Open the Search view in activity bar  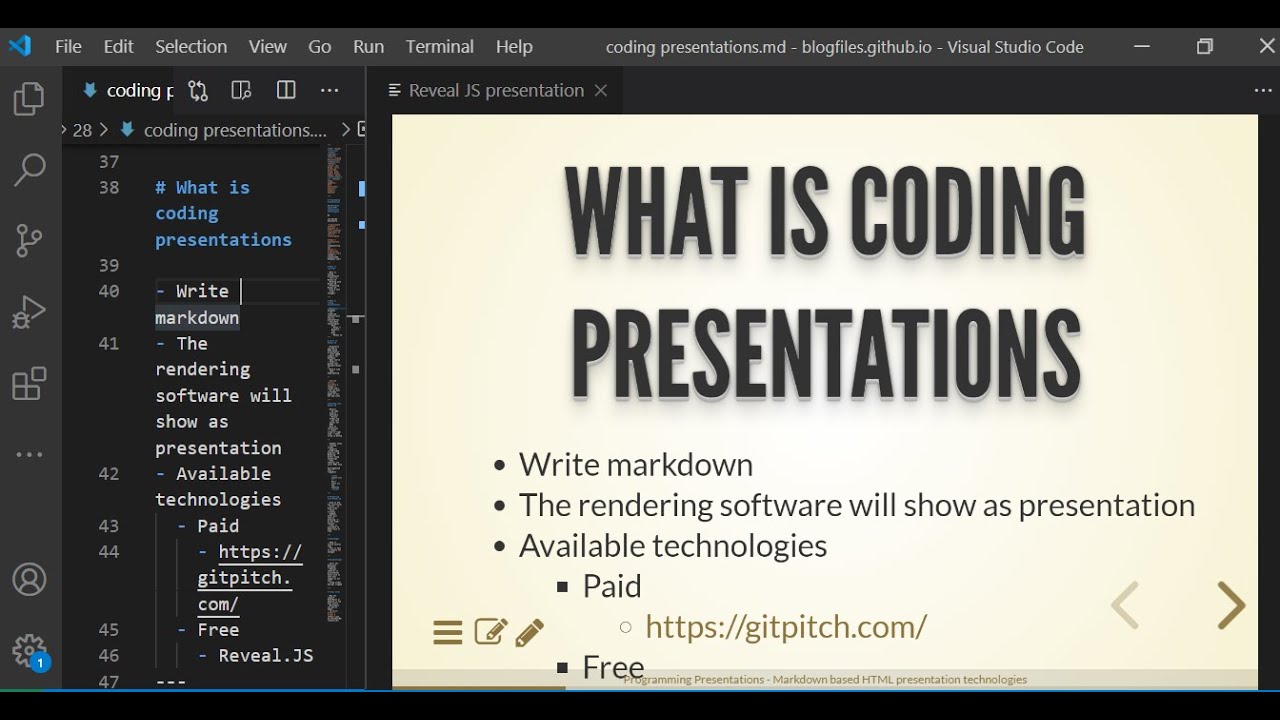[29, 169]
